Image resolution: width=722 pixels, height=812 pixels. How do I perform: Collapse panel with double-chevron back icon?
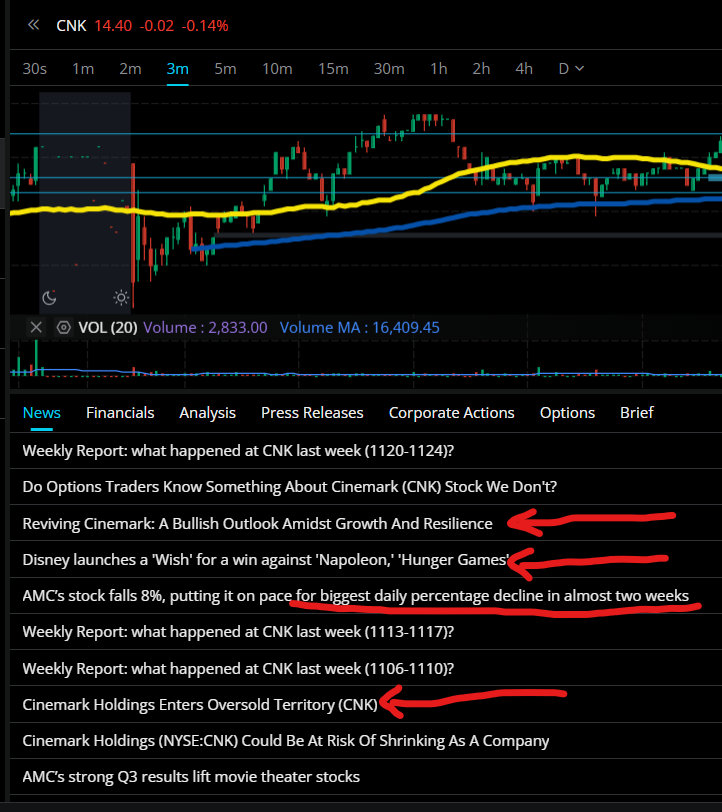(x=34, y=25)
